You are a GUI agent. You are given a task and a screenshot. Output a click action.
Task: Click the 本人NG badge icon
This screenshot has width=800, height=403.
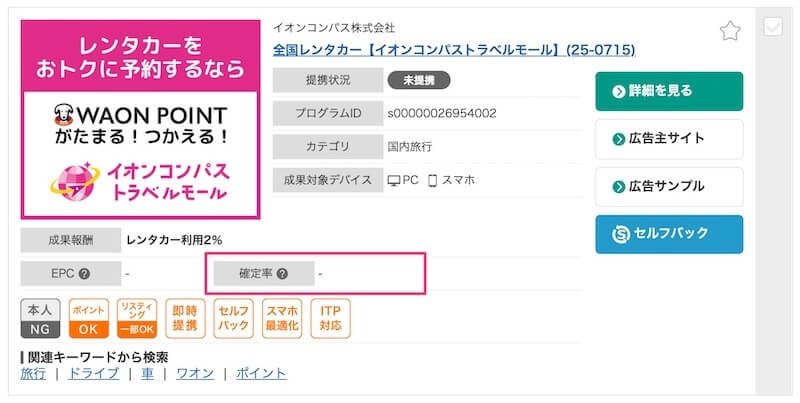40,317
